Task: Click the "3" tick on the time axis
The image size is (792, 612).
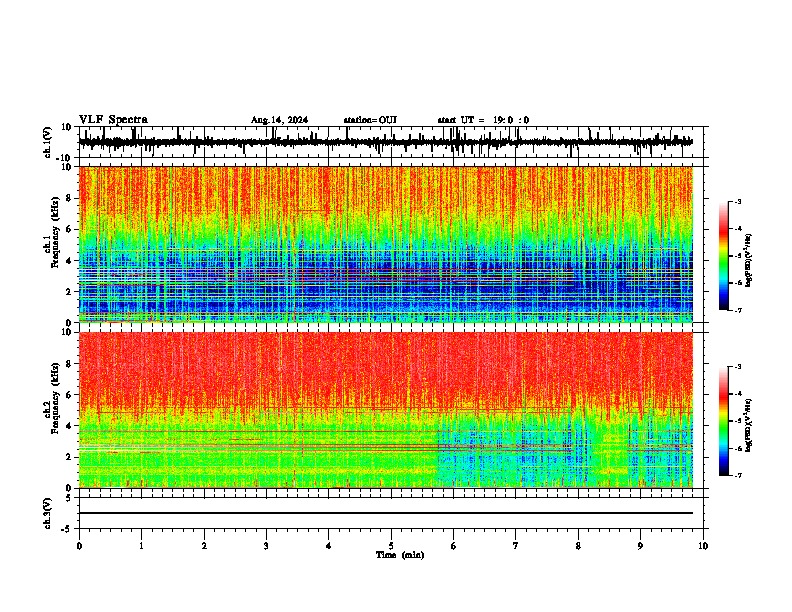Action: coord(266,546)
